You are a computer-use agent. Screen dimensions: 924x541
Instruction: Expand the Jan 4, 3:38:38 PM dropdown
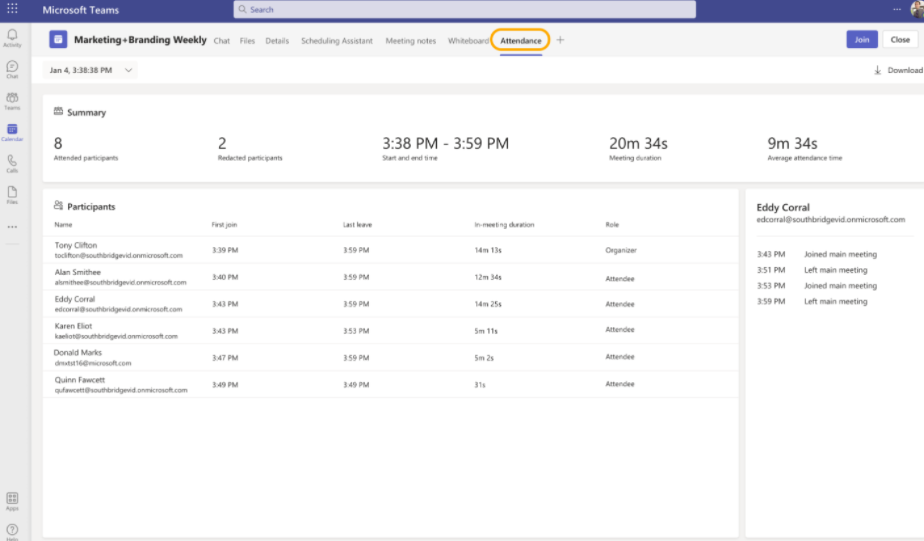[90, 70]
